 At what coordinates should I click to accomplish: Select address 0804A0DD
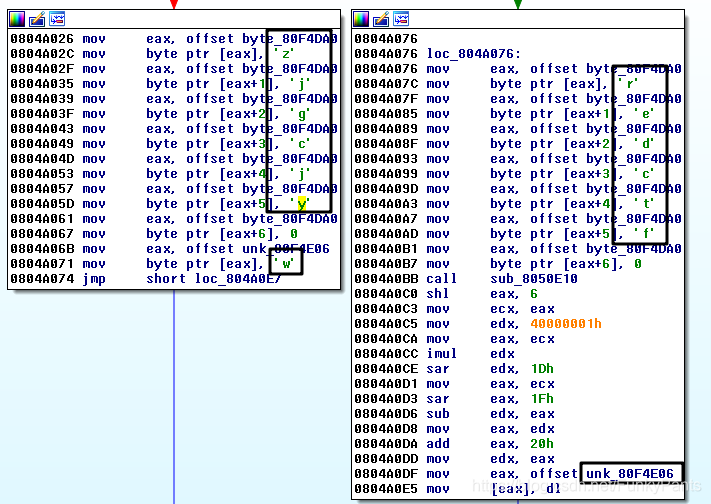pyautogui.click(x=386, y=458)
